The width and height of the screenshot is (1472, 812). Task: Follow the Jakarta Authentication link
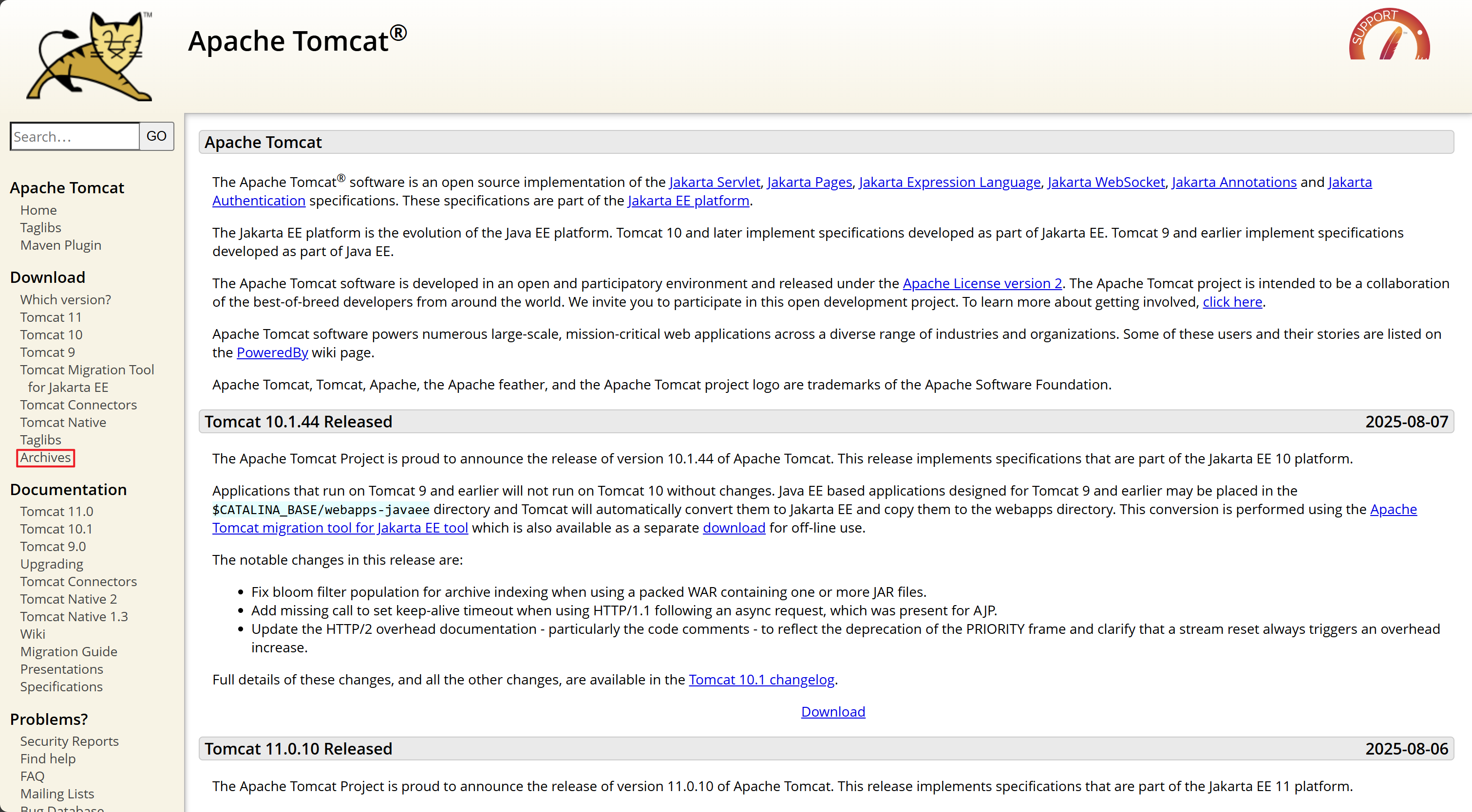[x=259, y=201]
